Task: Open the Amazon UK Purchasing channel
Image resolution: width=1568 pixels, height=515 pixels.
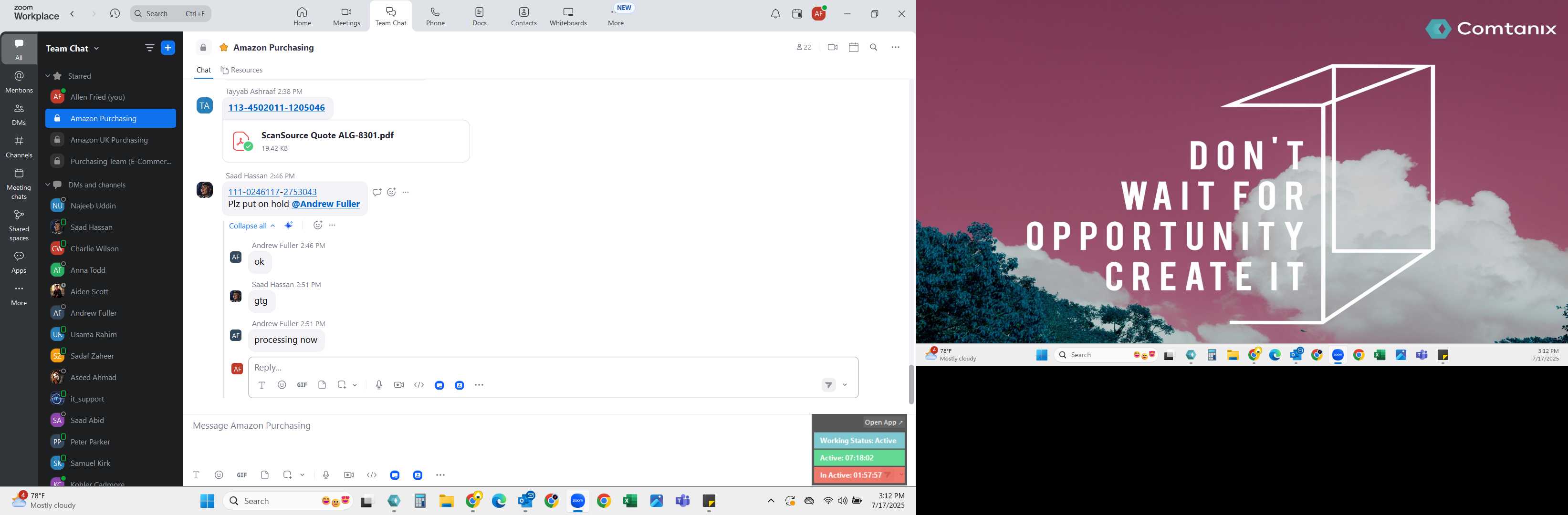Action: (x=111, y=140)
